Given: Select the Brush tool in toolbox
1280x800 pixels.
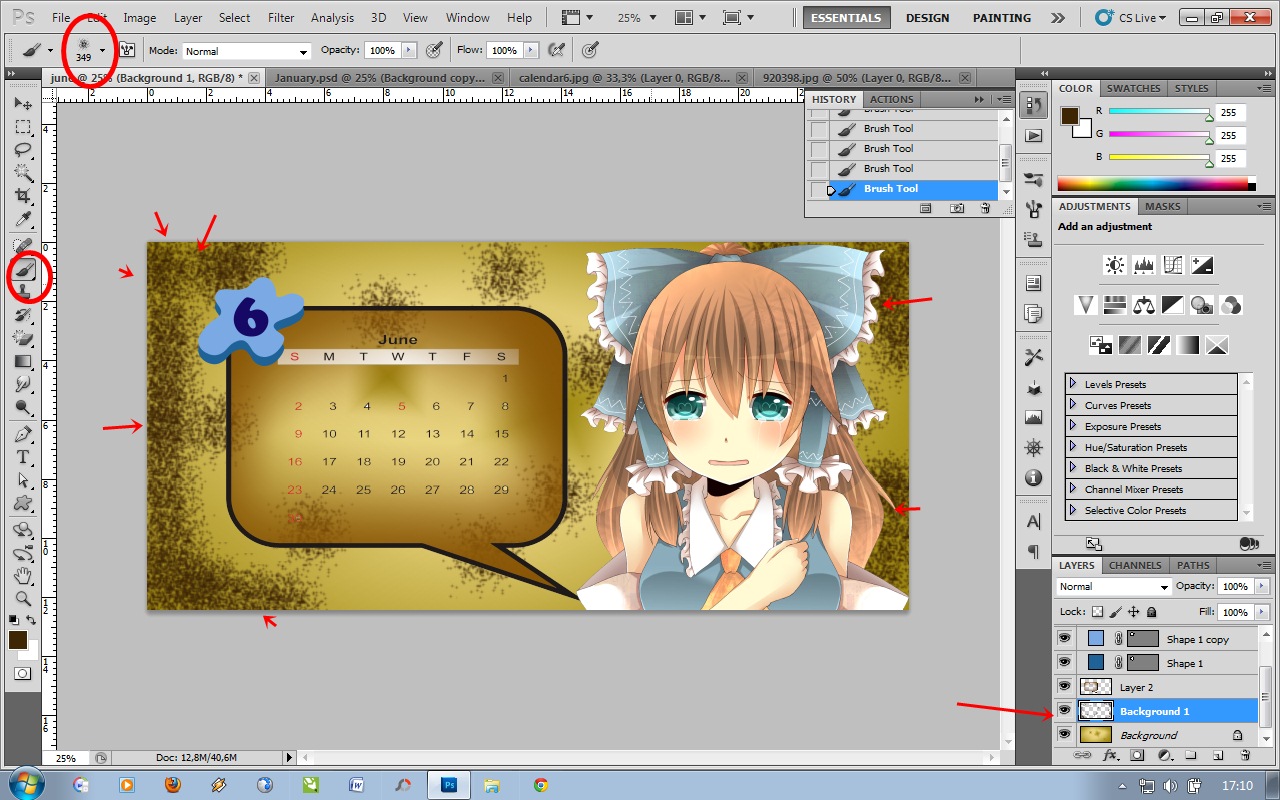Looking at the screenshot, I should 24,269.
